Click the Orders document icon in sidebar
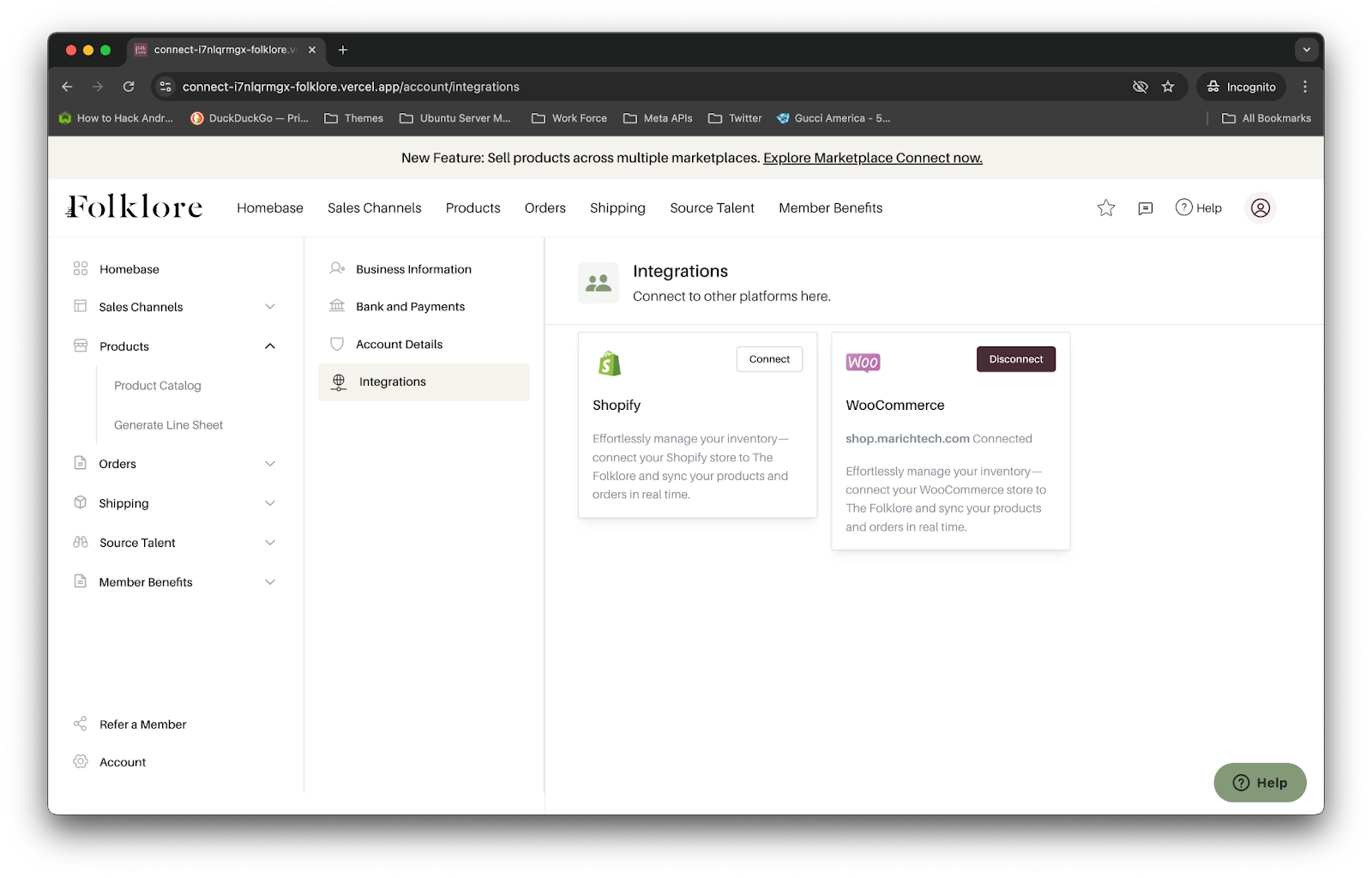This screenshot has height=878, width=1372. pyautogui.click(x=81, y=463)
